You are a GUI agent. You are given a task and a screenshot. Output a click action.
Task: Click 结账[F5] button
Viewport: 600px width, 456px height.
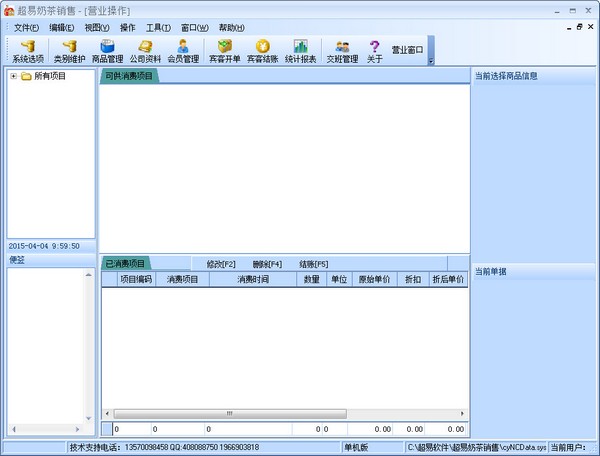pyautogui.click(x=313, y=264)
